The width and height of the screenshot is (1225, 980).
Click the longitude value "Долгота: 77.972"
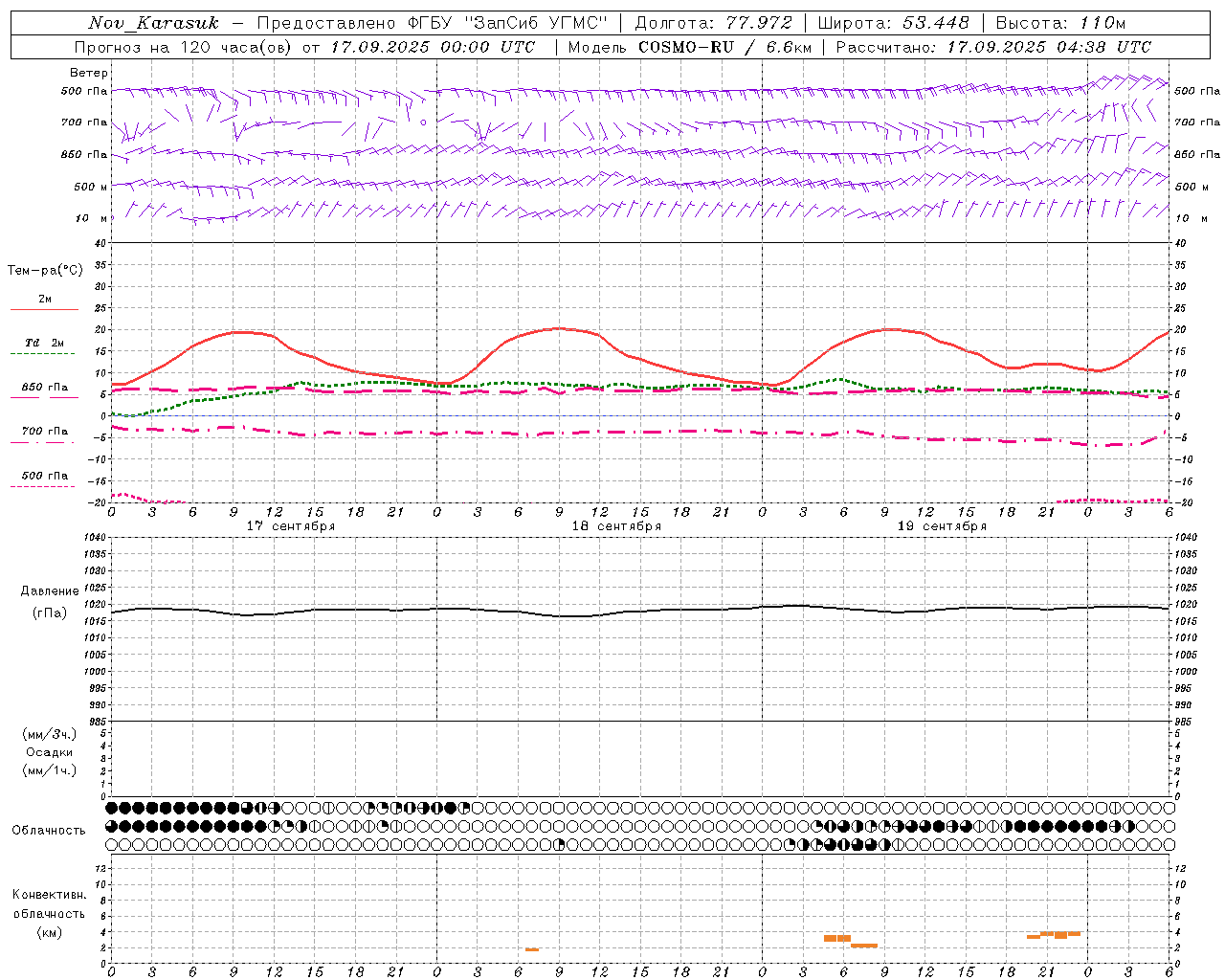click(714, 23)
